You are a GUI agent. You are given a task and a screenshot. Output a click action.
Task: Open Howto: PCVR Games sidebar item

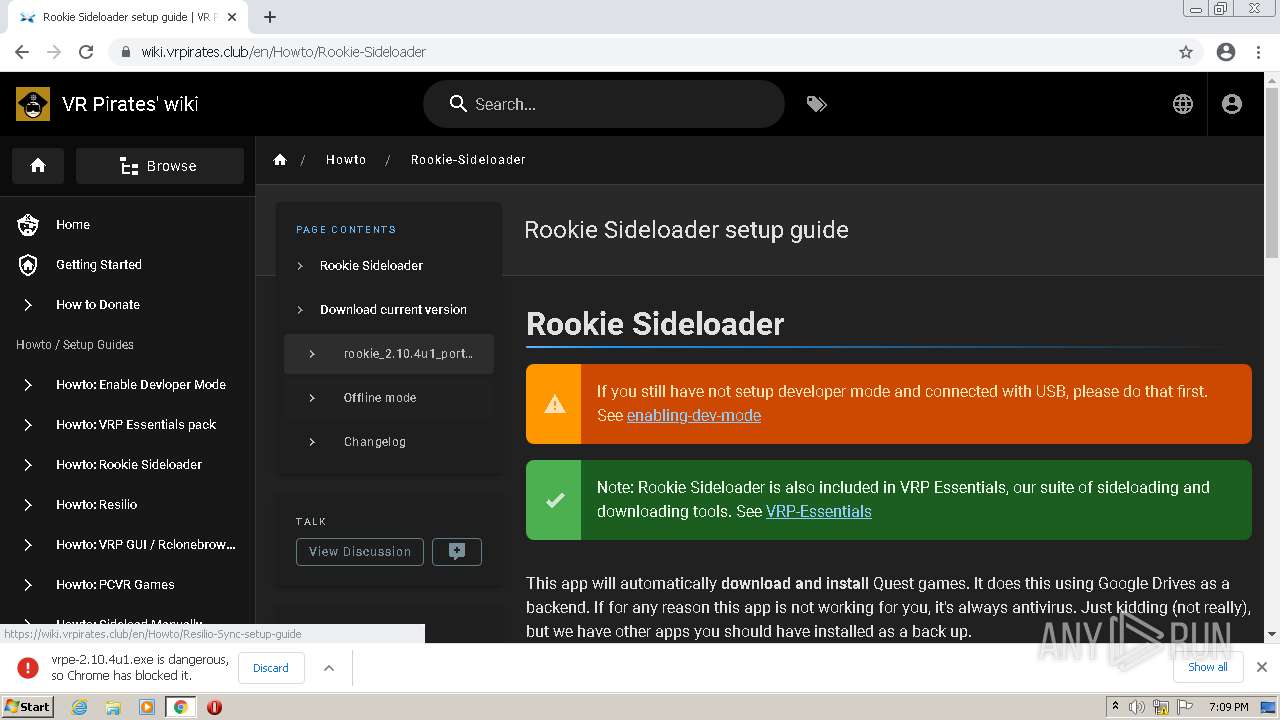[x=115, y=585]
